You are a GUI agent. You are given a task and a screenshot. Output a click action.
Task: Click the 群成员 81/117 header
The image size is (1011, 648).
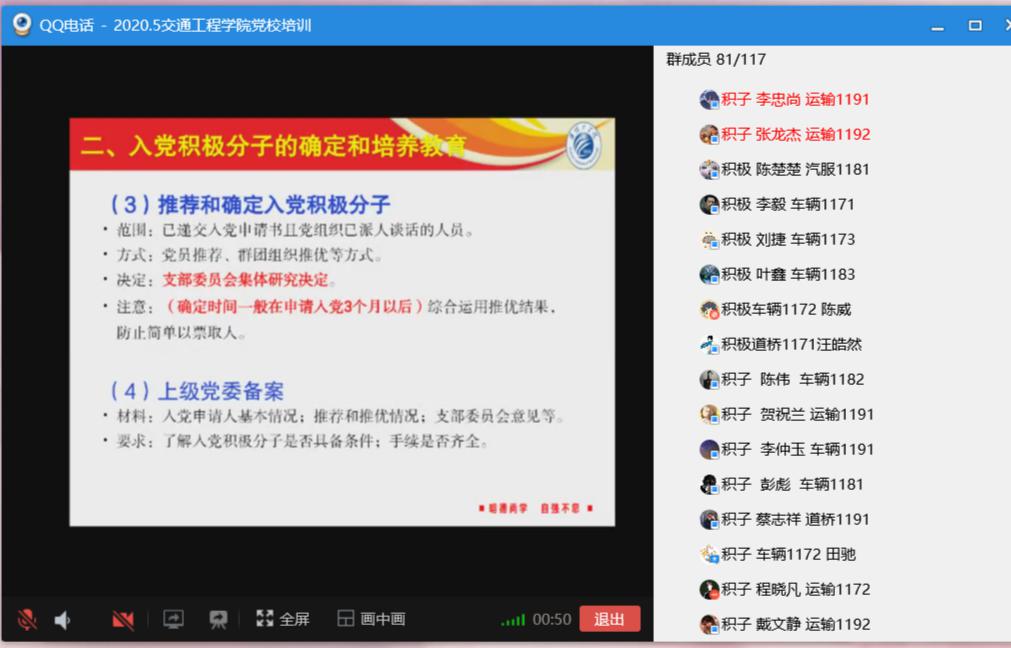[716, 59]
